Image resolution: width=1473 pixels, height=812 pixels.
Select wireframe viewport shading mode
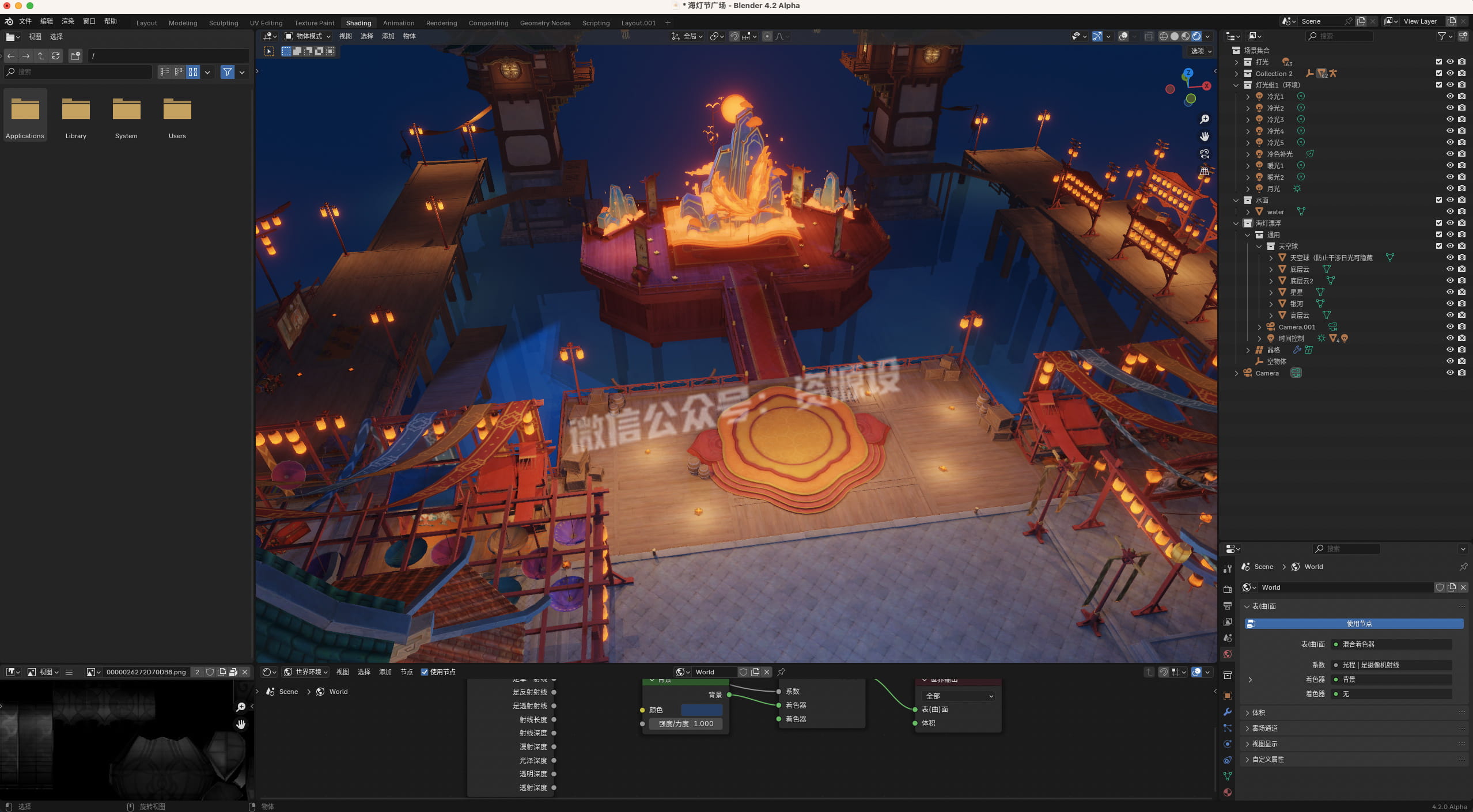(x=1164, y=36)
